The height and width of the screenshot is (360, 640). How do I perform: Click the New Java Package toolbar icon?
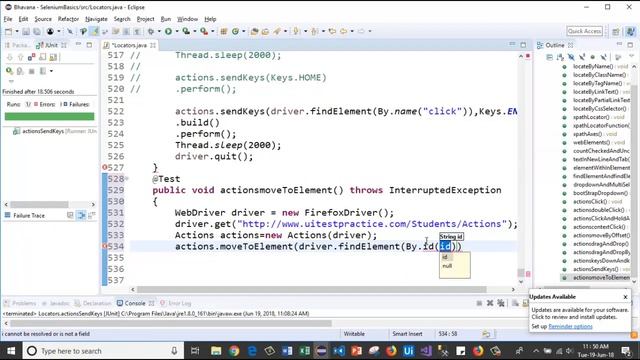224,31
